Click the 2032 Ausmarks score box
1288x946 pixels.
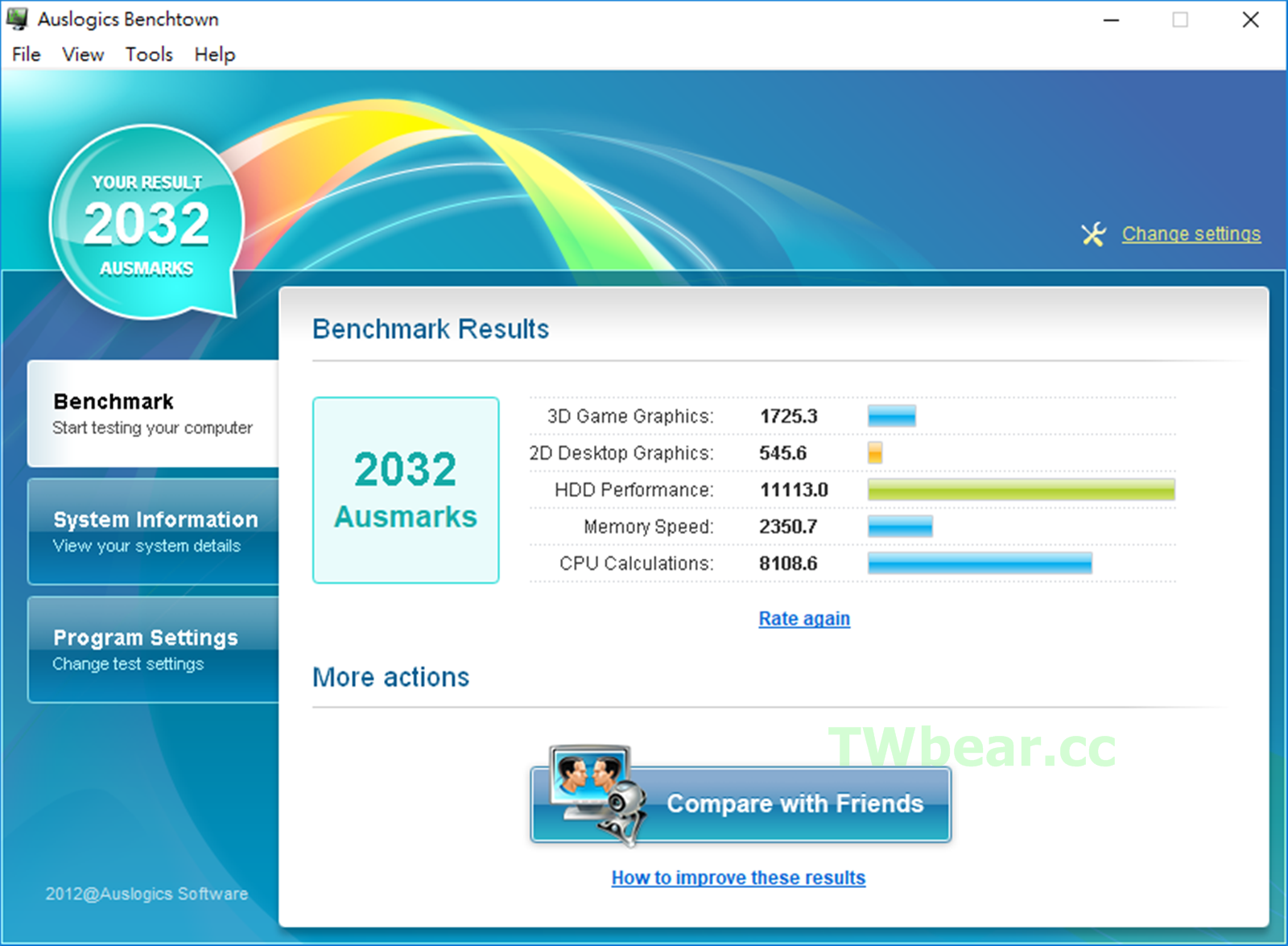point(406,490)
